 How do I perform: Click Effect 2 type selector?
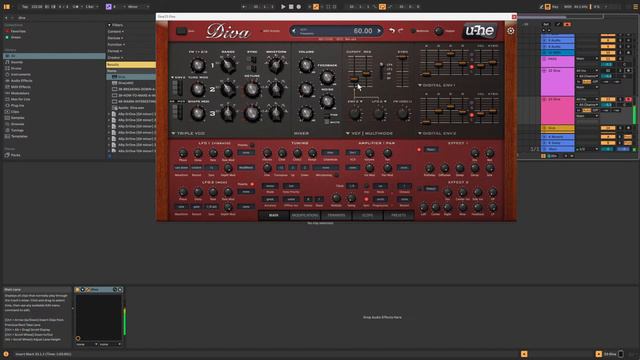(431, 189)
